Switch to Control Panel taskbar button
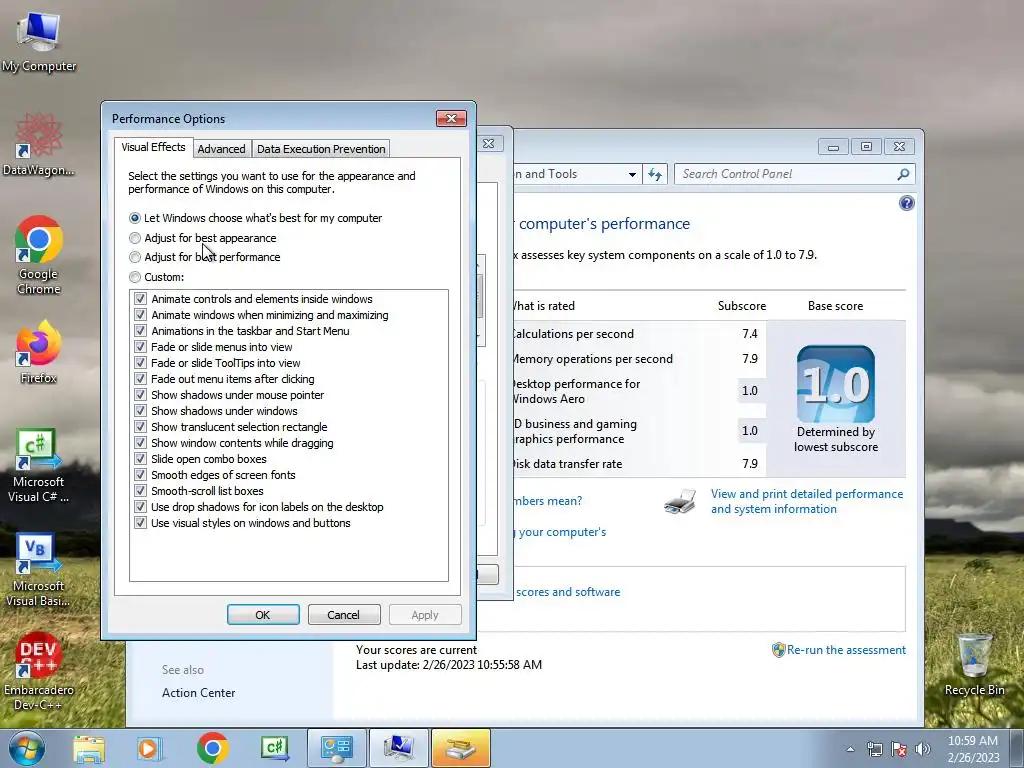Screen dimensions: 1024x768 pos(337,748)
